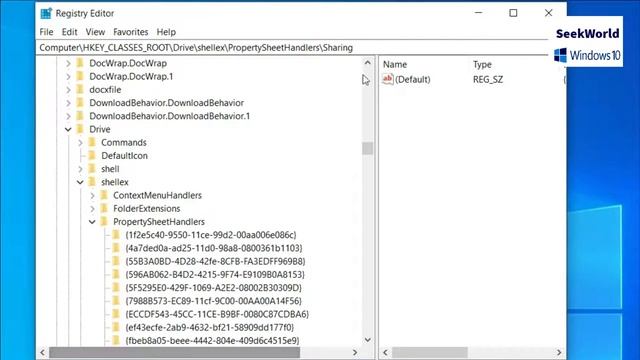Image resolution: width=640 pixels, height=360 pixels.
Task: Collapse the Drive key
Action: (x=68, y=129)
